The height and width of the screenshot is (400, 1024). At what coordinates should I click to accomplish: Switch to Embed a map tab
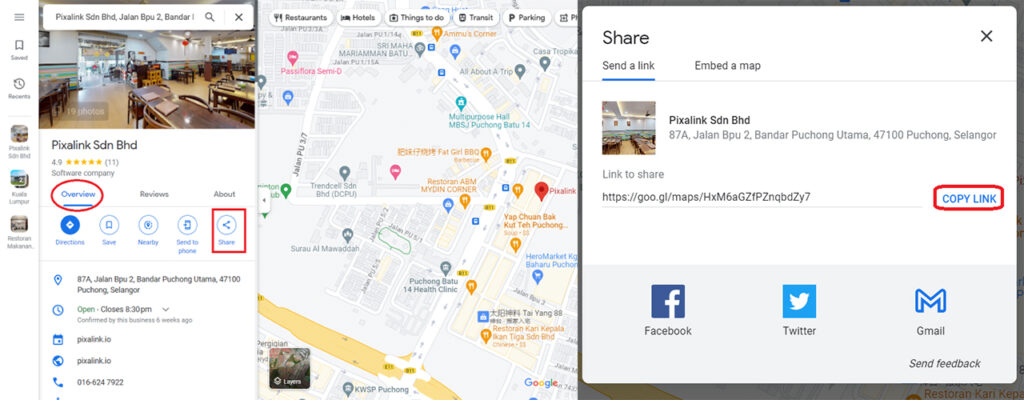tap(728, 65)
